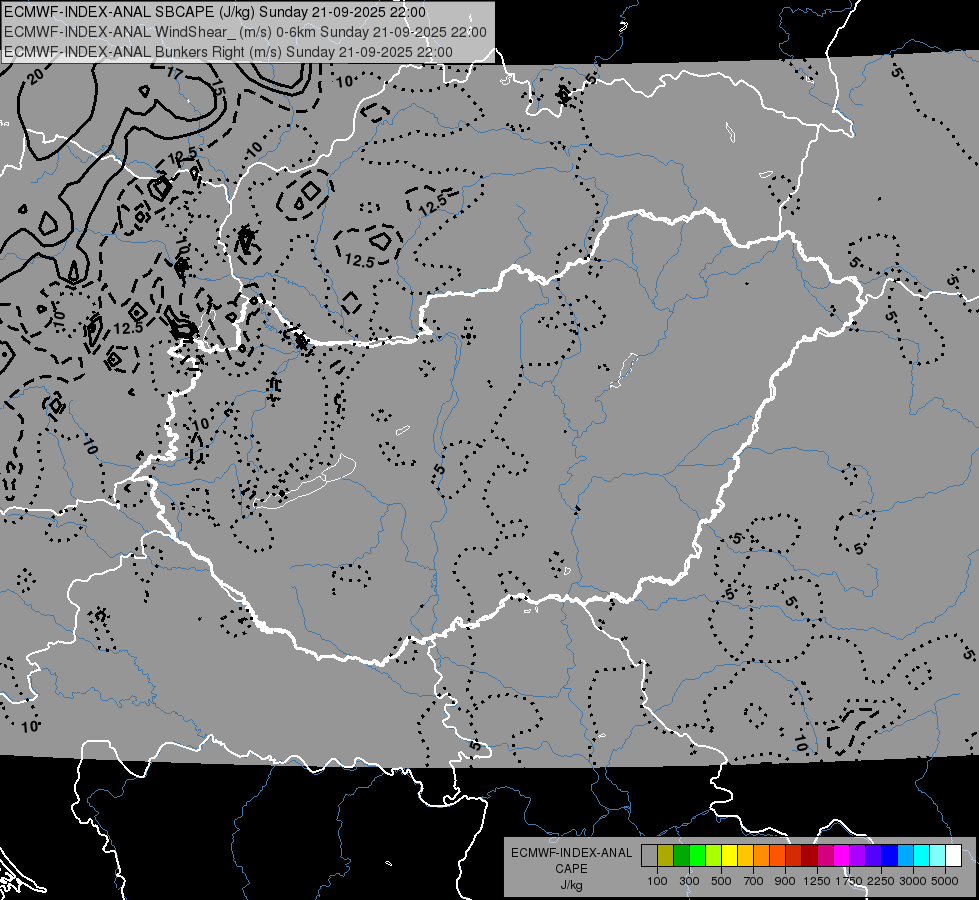Click the WindShear 0-6km title line
The width and height of the screenshot is (979, 900).
(245, 32)
